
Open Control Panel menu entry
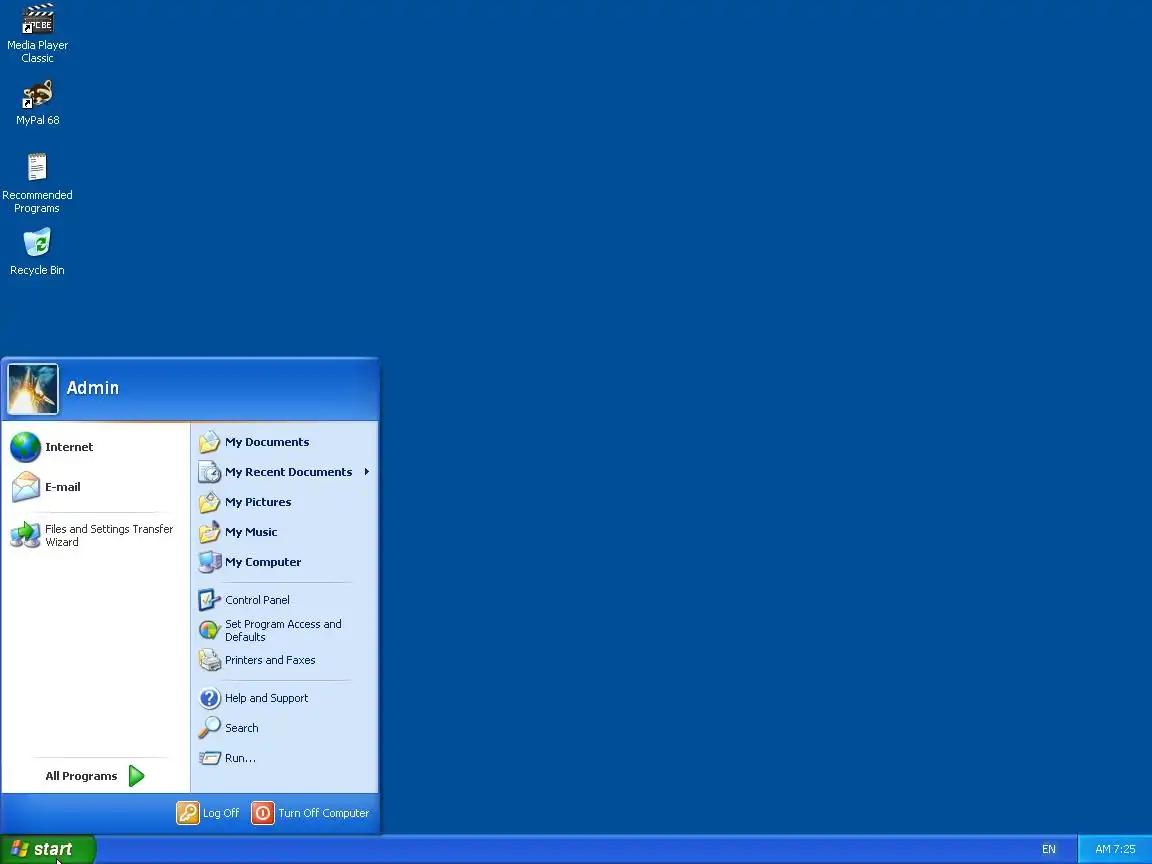(285, 600)
